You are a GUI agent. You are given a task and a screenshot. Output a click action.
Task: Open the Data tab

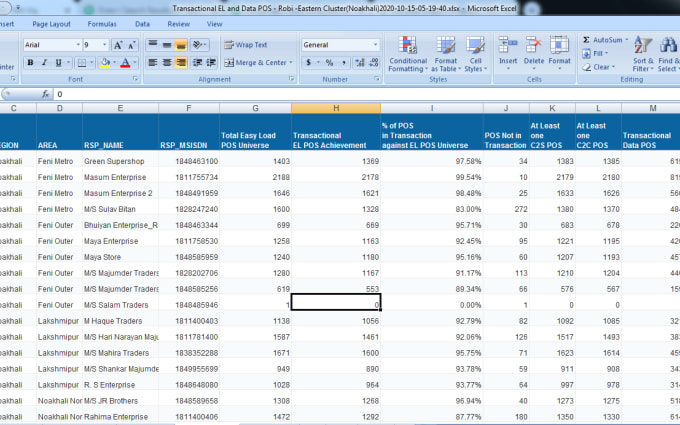pos(142,24)
